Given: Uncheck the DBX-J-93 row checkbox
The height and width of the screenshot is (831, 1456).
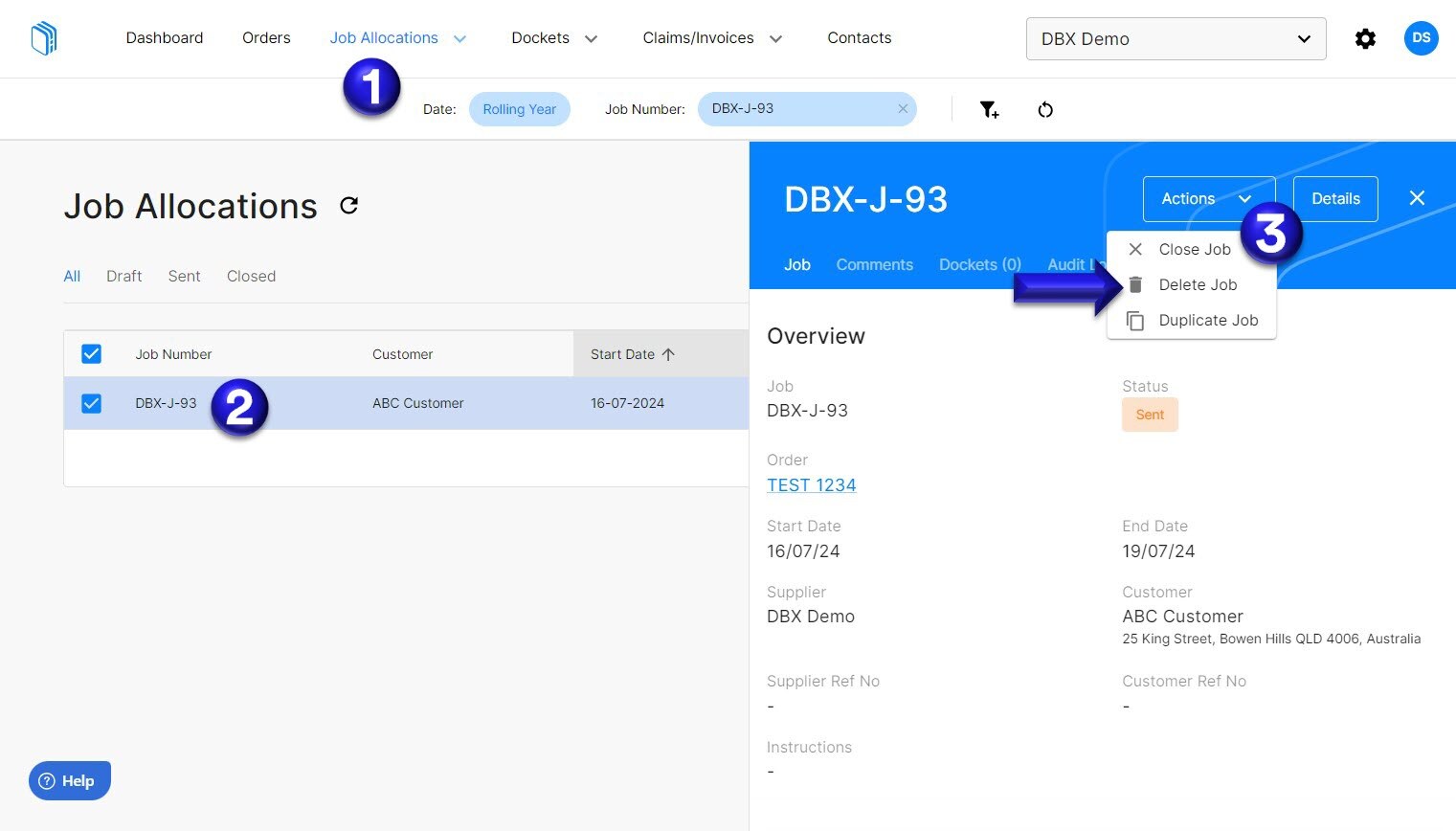Looking at the screenshot, I should [x=91, y=403].
